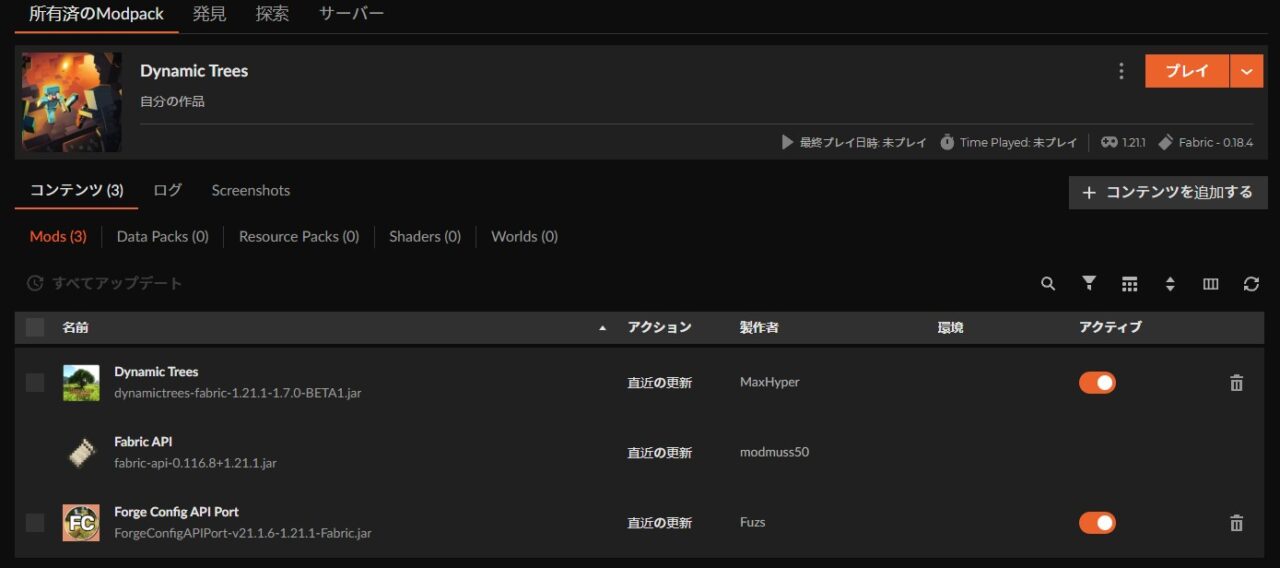The height and width of the screenshot is (568, 1280).
Task: Select the Resource Packs (0) filter
Action: pyautogui.click(x=299, y=237)
